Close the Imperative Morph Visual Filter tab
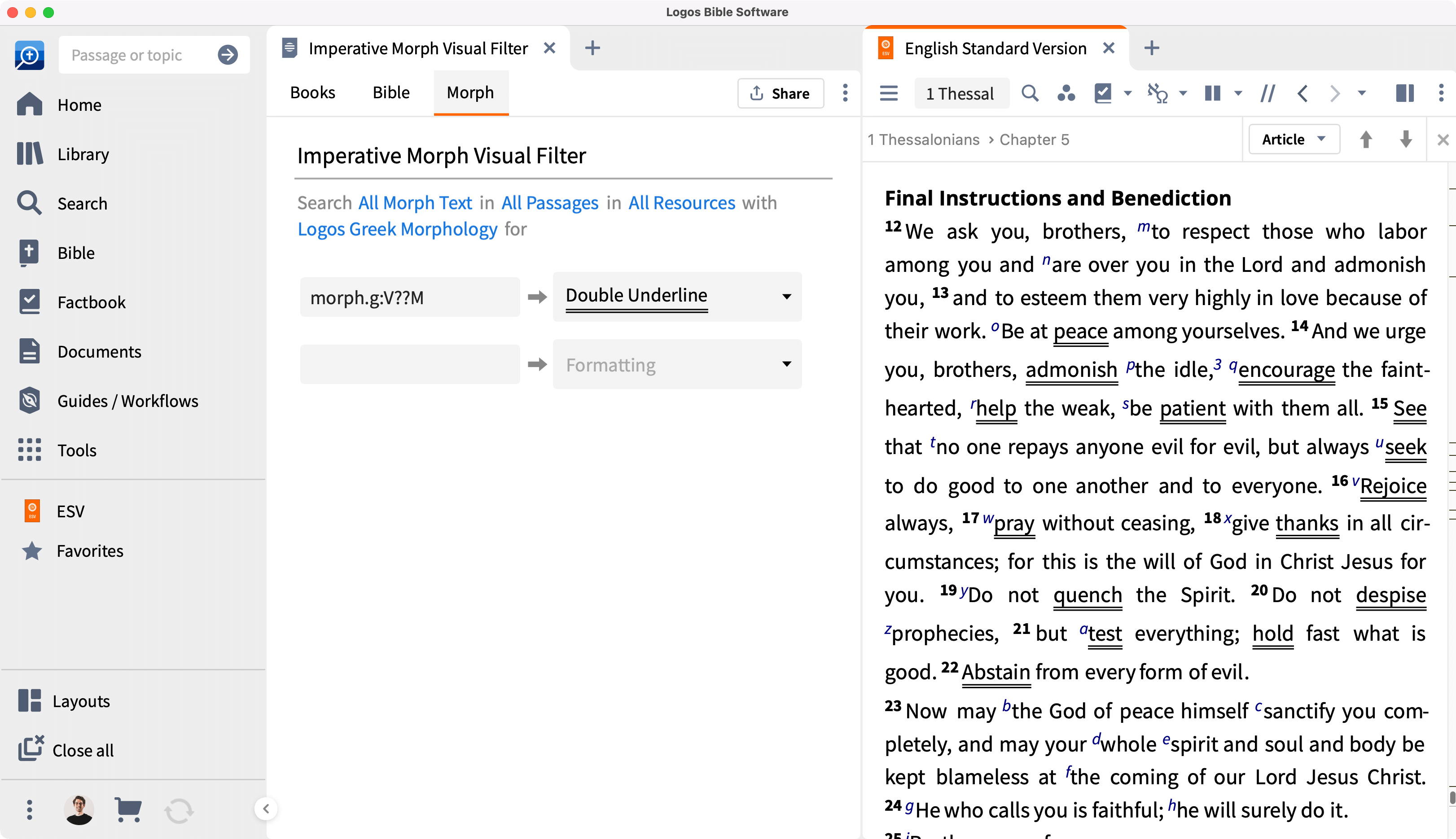Image resolution: width=1456 pixels, height=839 pixels. 549,48
